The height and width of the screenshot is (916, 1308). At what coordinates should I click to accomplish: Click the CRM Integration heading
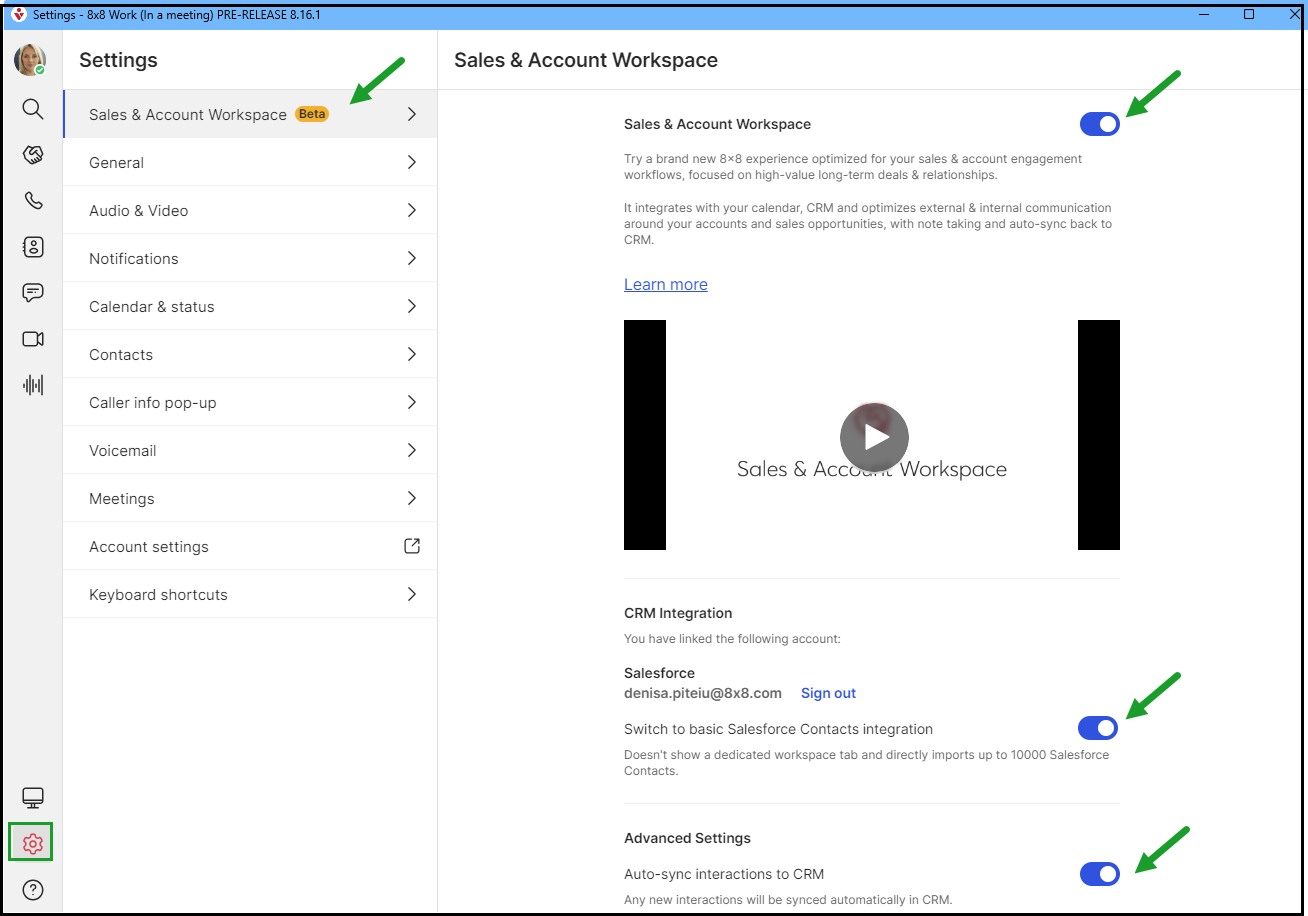(x=678, y=613)
